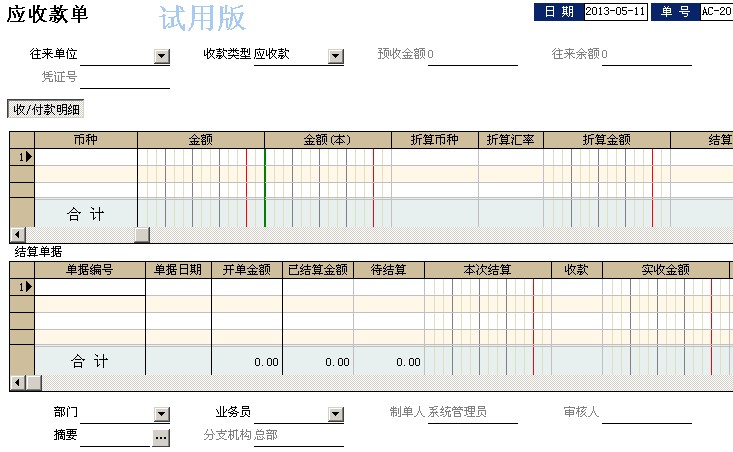Click the 日期 field showing 2013-05-11
This screenshot has height=452, width=733.
616,12
